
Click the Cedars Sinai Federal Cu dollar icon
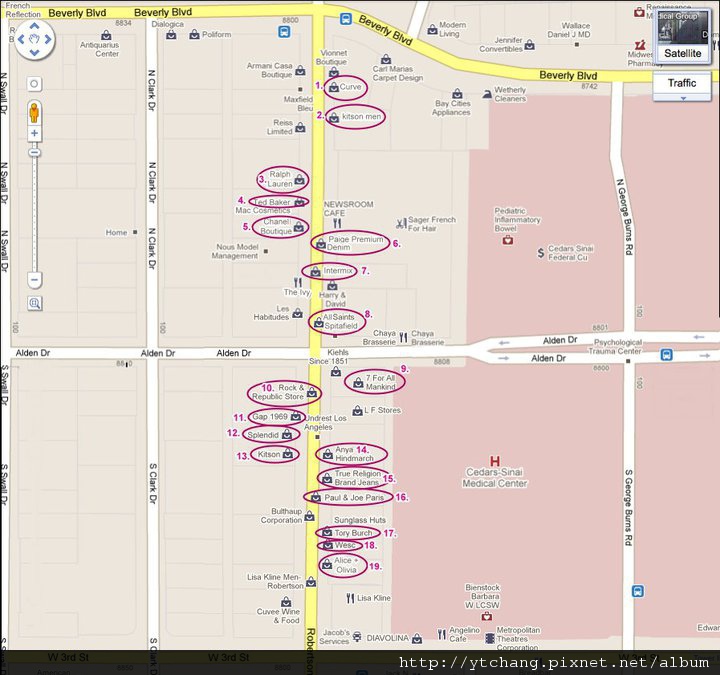pyautogui.click(x=541, y=253)
